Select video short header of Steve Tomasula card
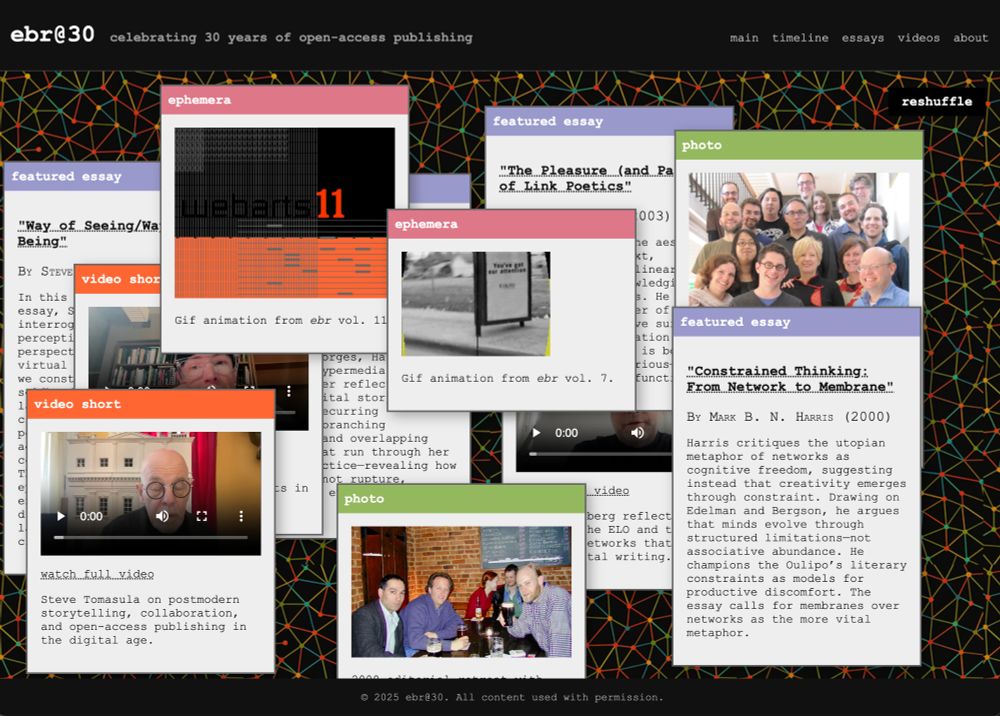Screen dimensions: 1000x716 coord(151,404)
